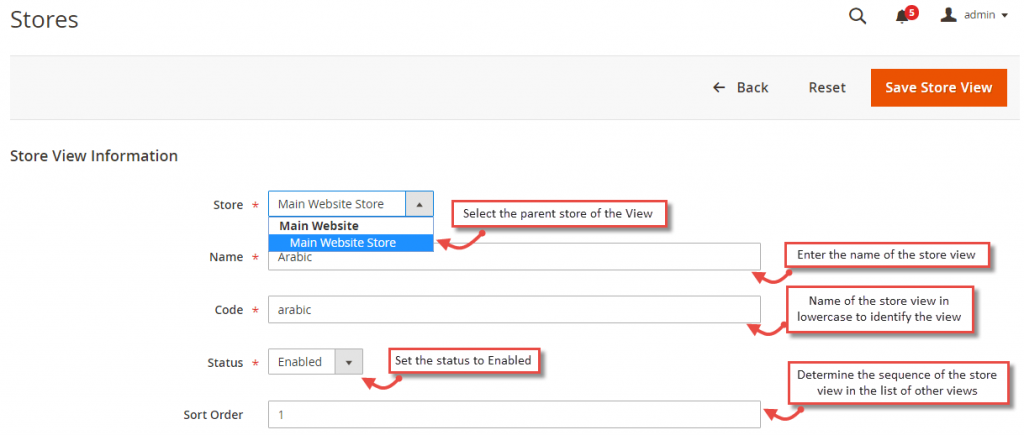Viewport: 1024px width, 435px height.
Task: Go back using the Back button
Action: [x=740, y=88]
